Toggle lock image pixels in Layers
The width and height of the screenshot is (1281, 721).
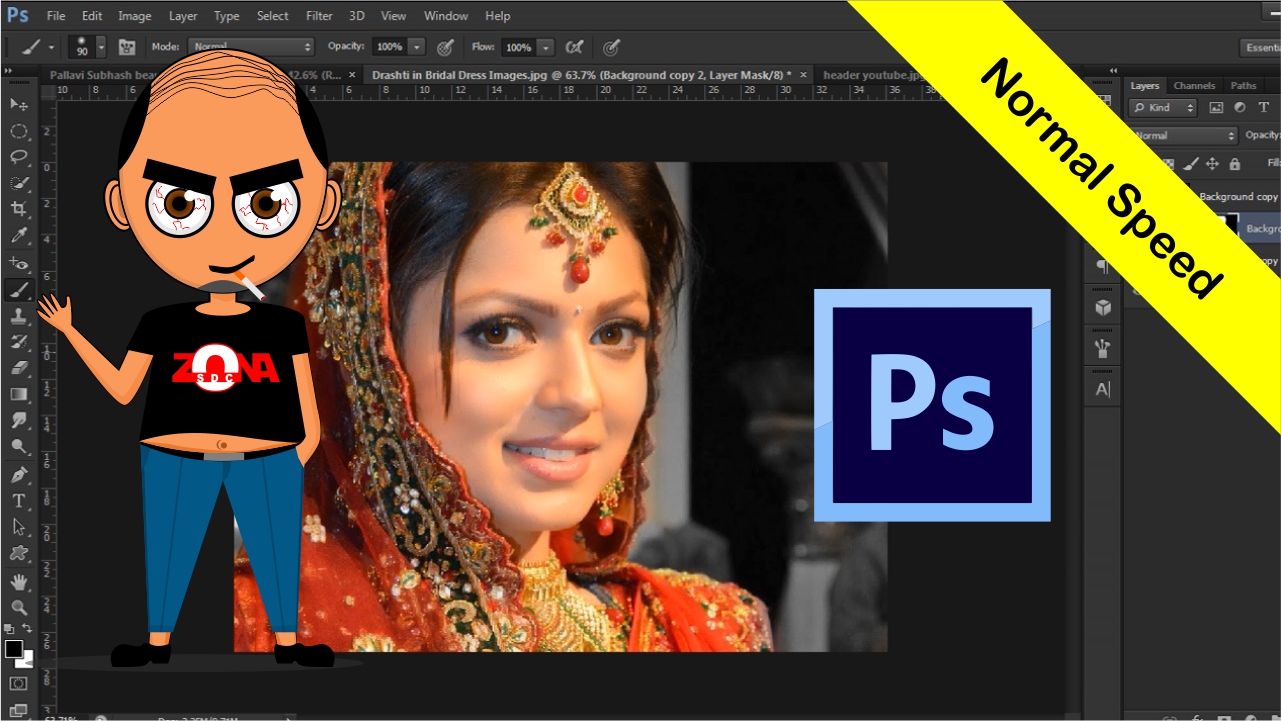1191,164
